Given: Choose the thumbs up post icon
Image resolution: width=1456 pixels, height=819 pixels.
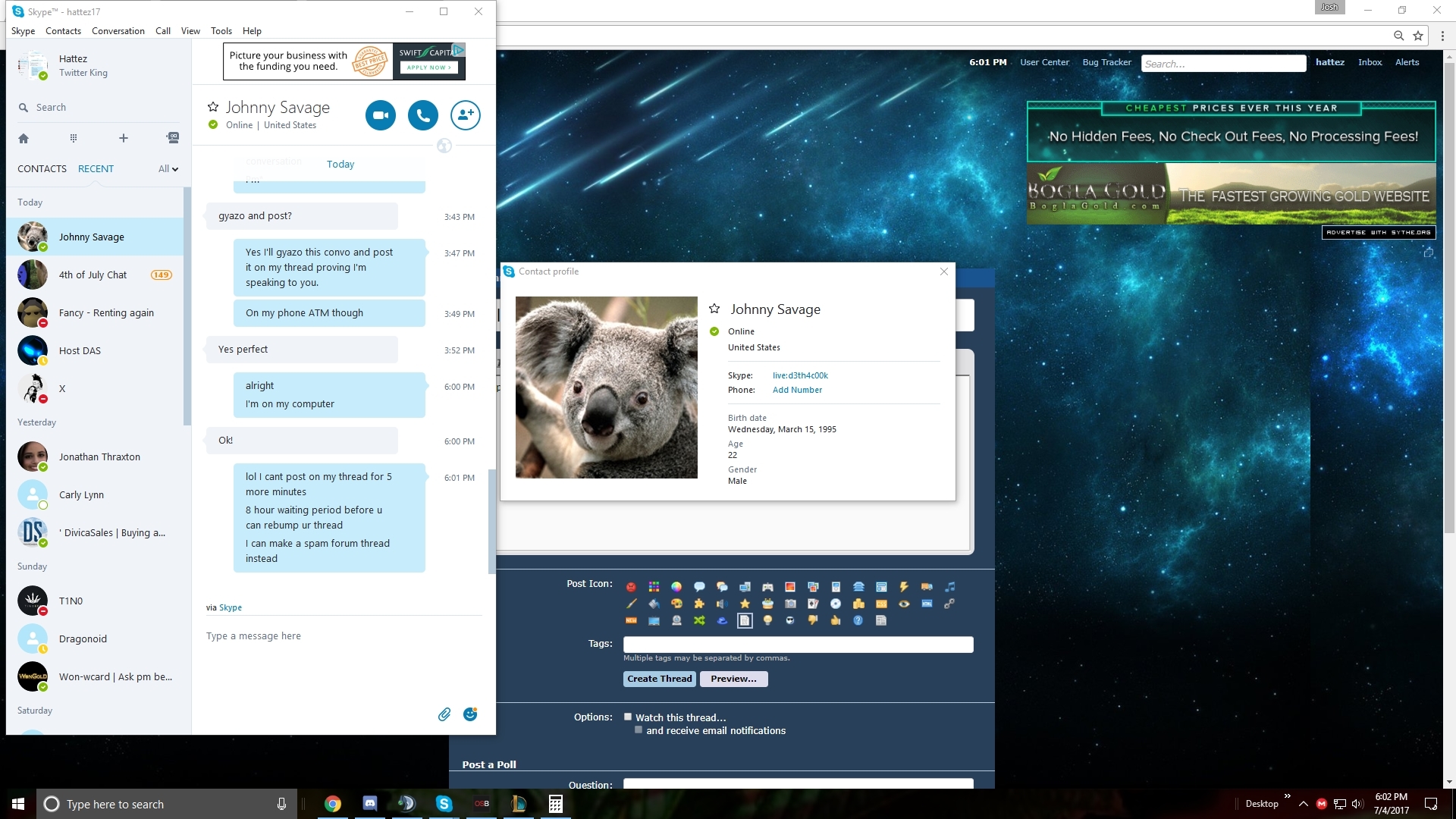Looking at the screenshot, I should [836, 620].
